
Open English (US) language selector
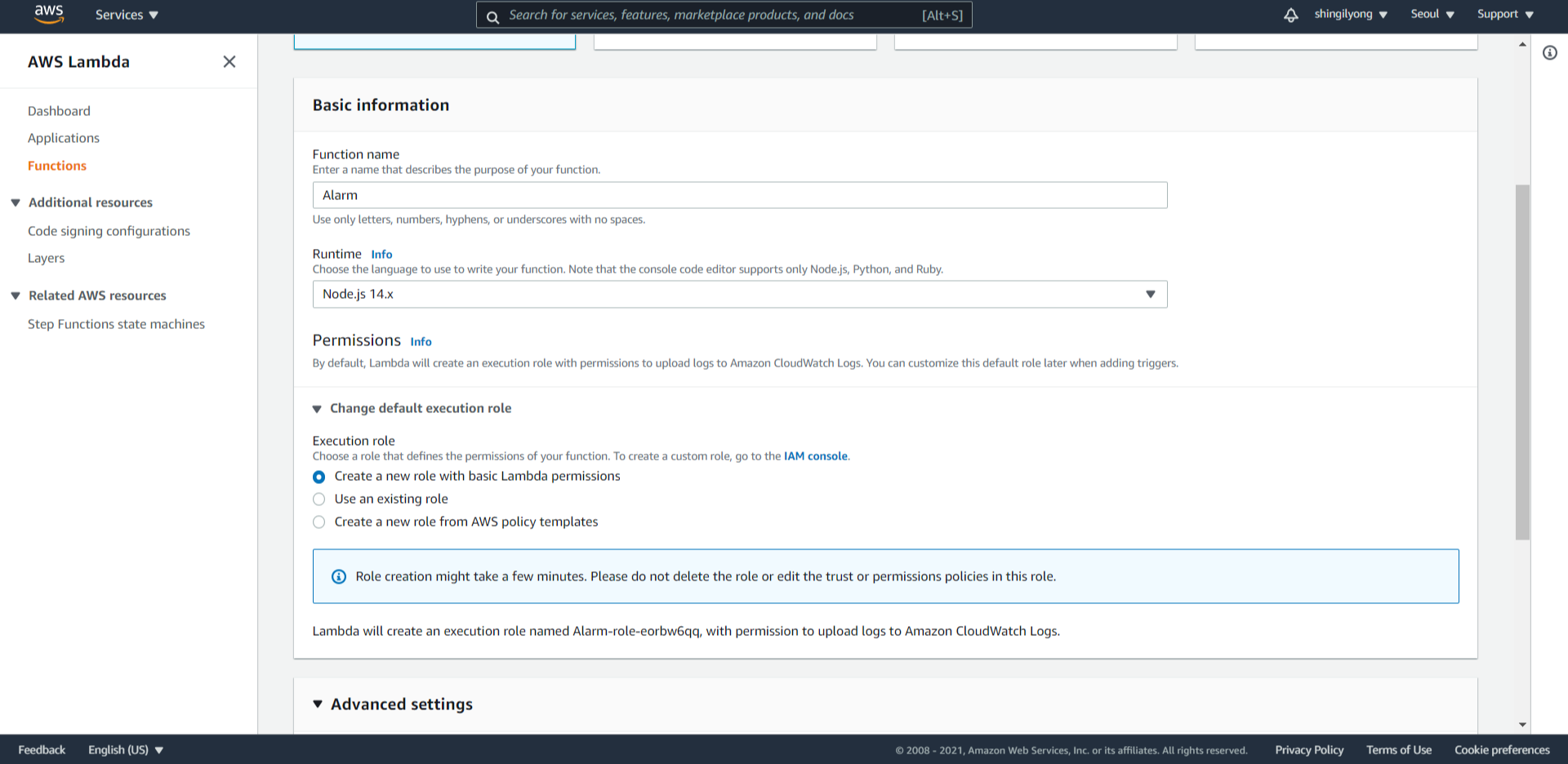tap(126, 749)
